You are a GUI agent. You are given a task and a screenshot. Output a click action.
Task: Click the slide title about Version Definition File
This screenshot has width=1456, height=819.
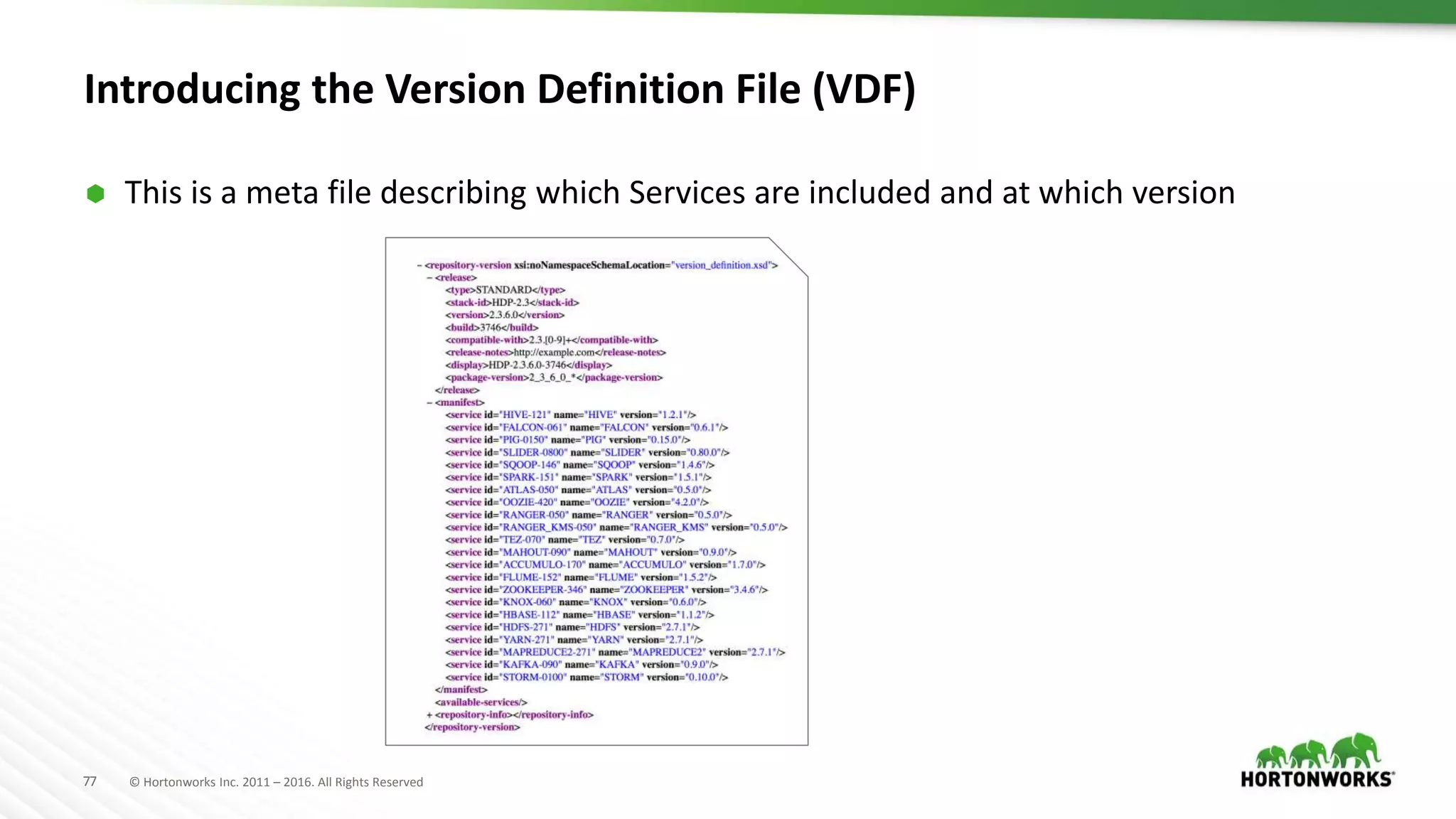[x=500, y=90]
